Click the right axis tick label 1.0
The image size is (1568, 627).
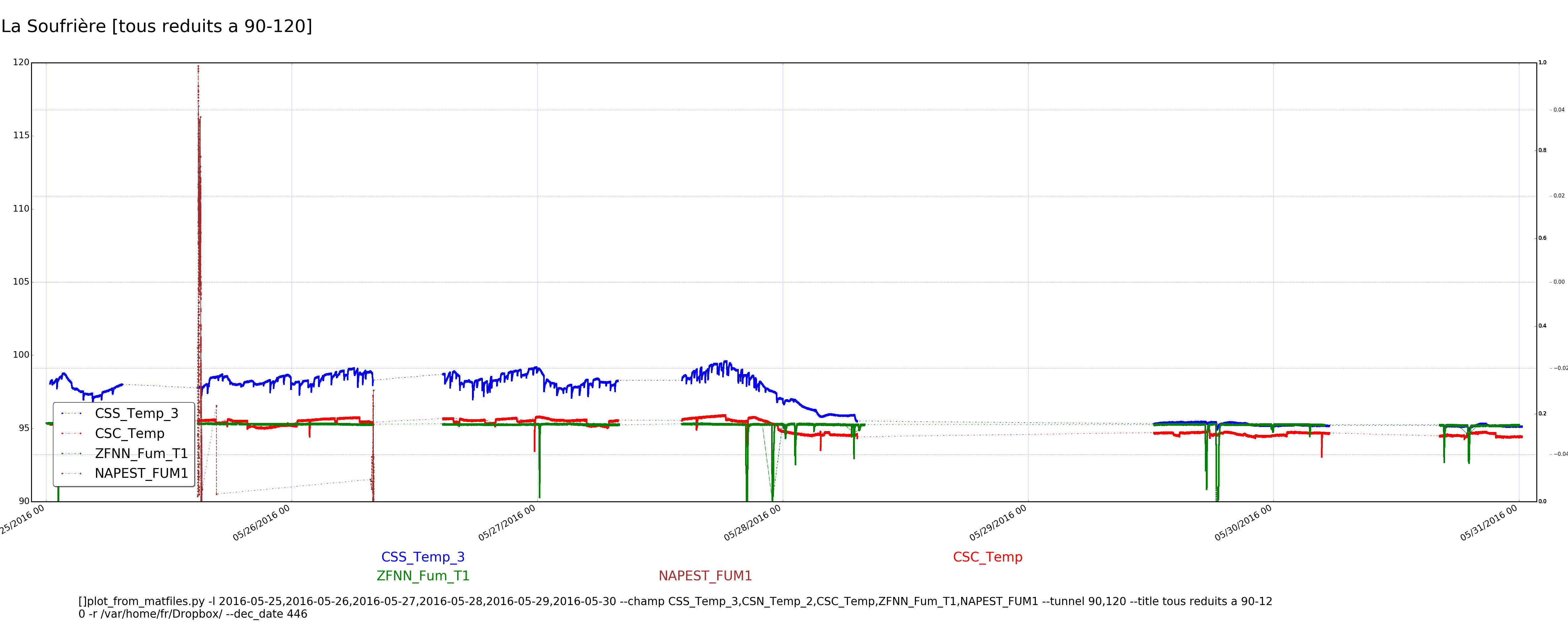[1542, 63]
